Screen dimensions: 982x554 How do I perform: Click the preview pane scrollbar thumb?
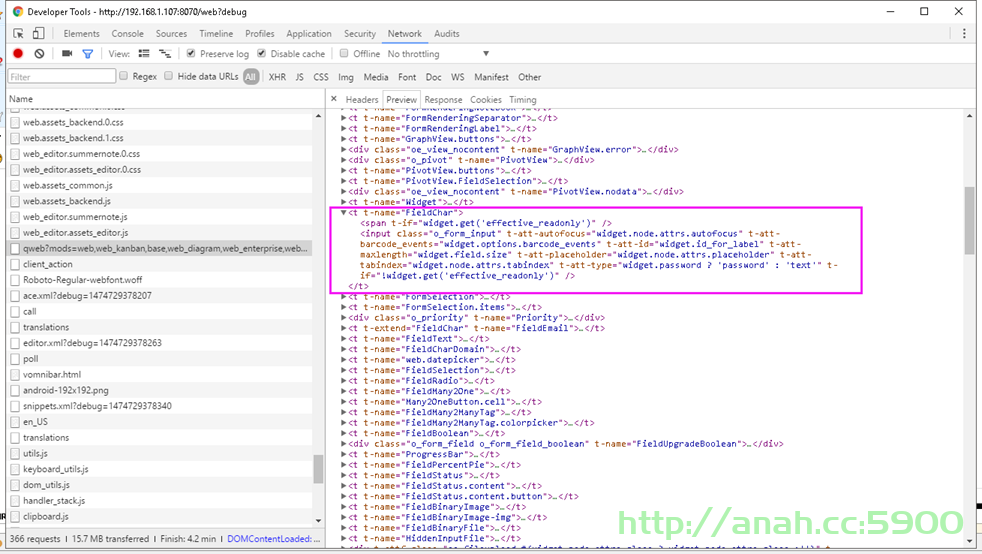pyautogui.click(x=969, y=220)
